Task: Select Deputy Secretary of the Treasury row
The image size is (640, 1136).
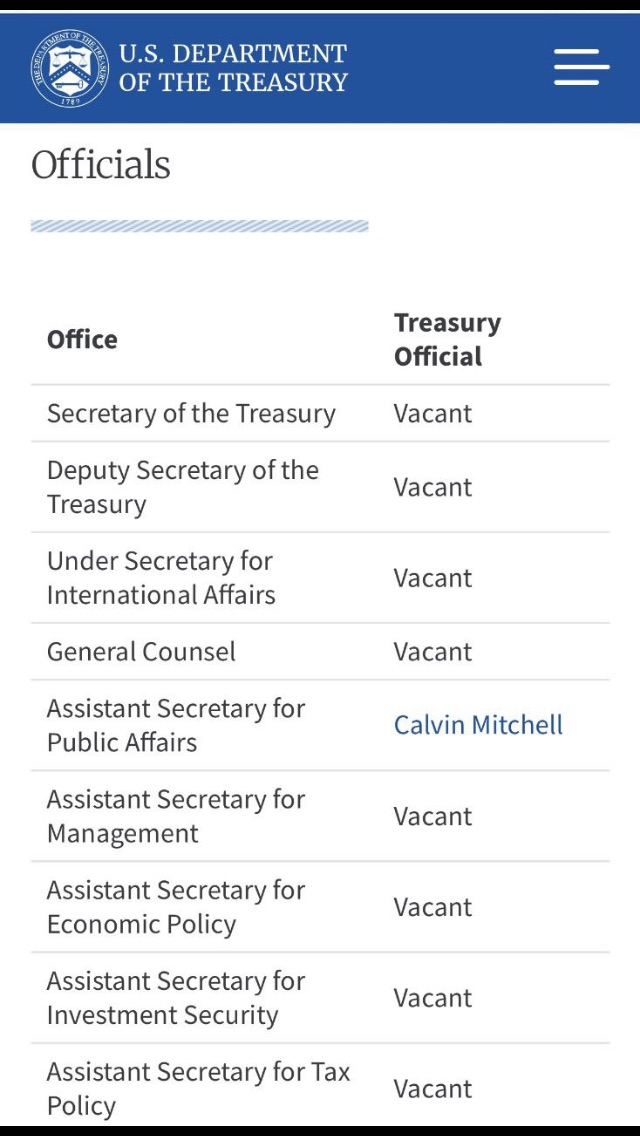Action: (320, 488)
